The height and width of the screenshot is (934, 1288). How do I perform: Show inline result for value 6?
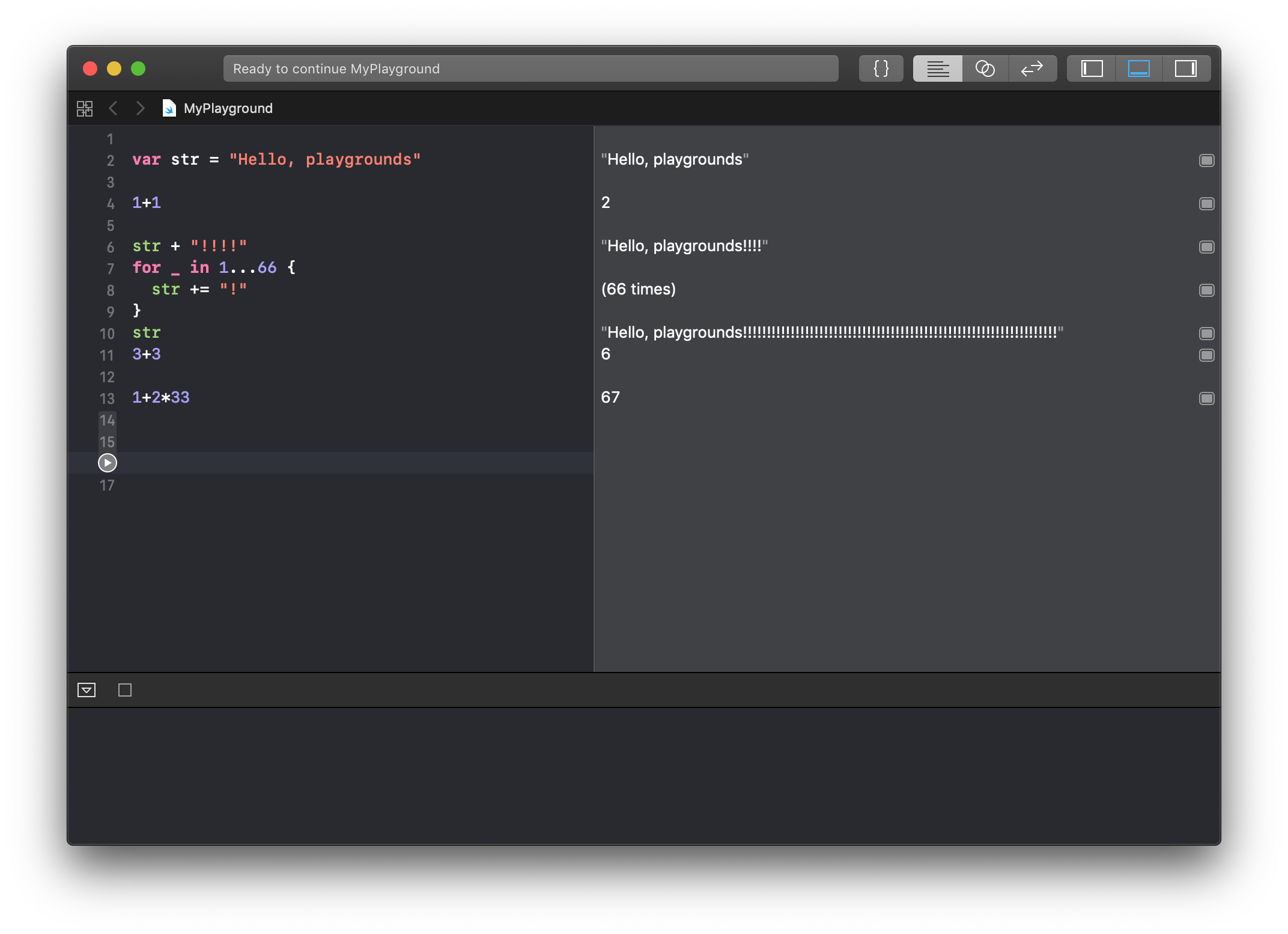[1206, 355]
